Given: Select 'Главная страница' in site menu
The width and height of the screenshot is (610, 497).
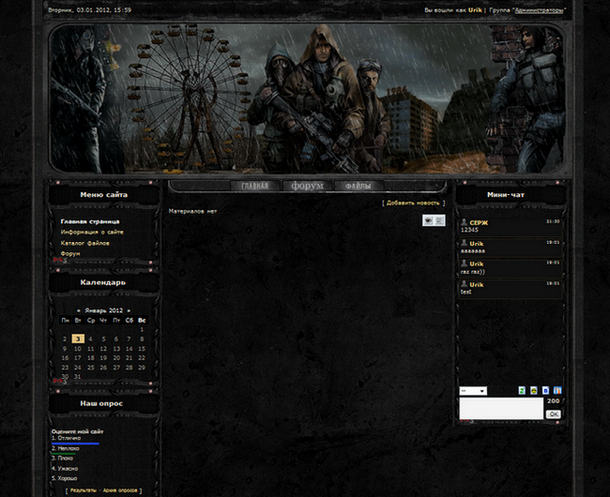Looking at the screenshot, I should click(90, 222).
